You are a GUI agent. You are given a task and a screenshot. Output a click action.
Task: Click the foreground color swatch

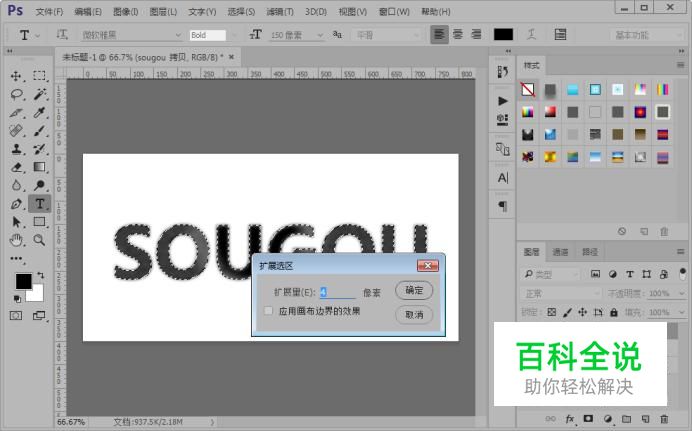[23, 281]
